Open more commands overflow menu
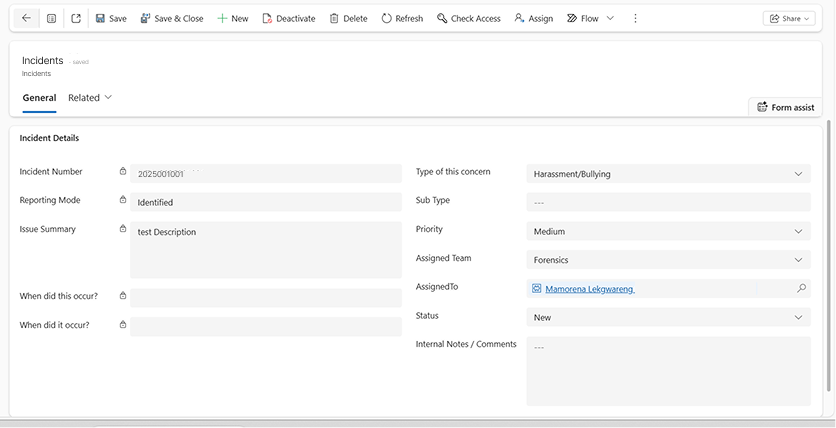The image size is (836, 428). coord(635,18)
